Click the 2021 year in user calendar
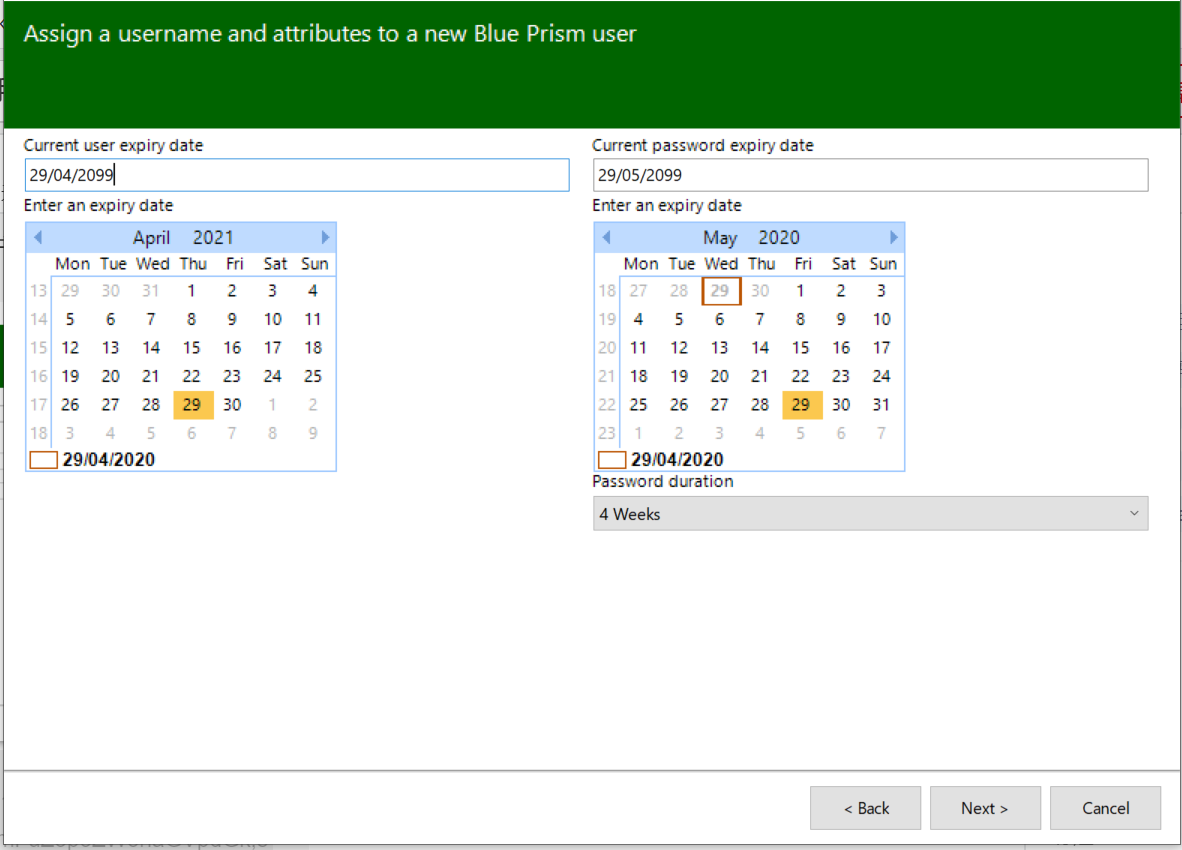This screenshot has height=850, width=1182. (x=213, y=237)
